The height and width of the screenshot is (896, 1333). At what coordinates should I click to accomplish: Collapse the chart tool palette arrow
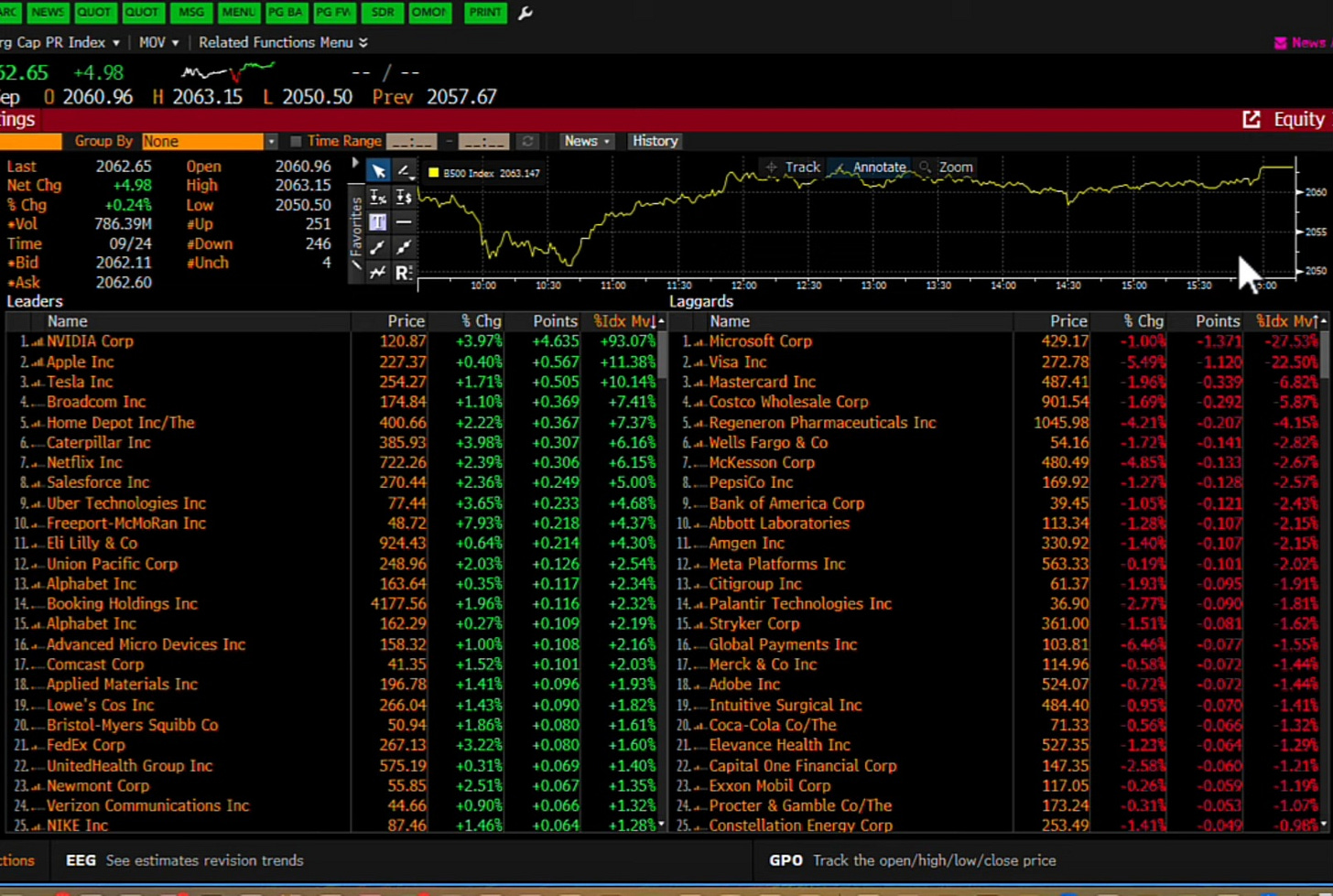point(355,164)
